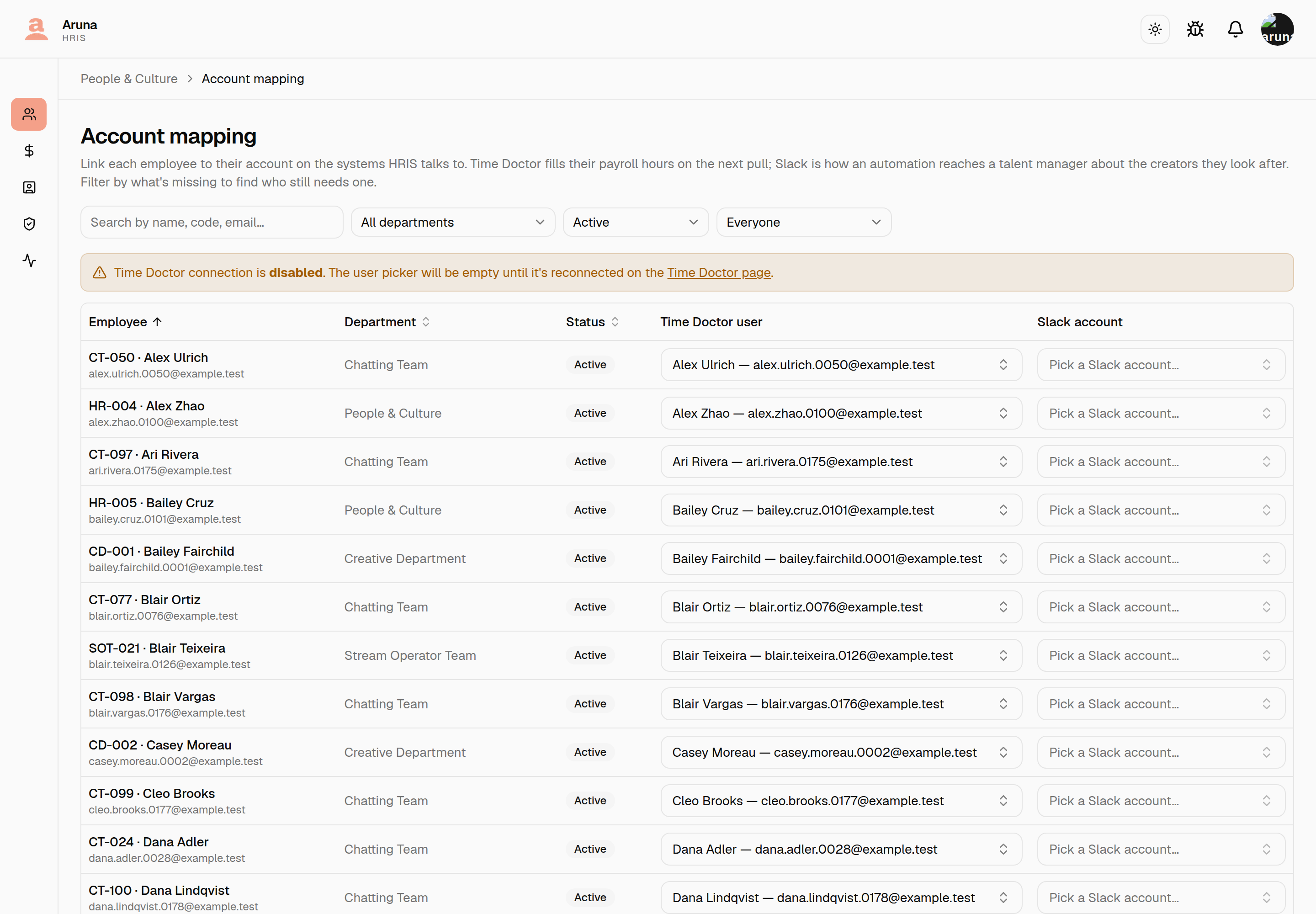Open Bailey Fairchild's Time Doctor user picker
1316x914 pixels.
841,558
